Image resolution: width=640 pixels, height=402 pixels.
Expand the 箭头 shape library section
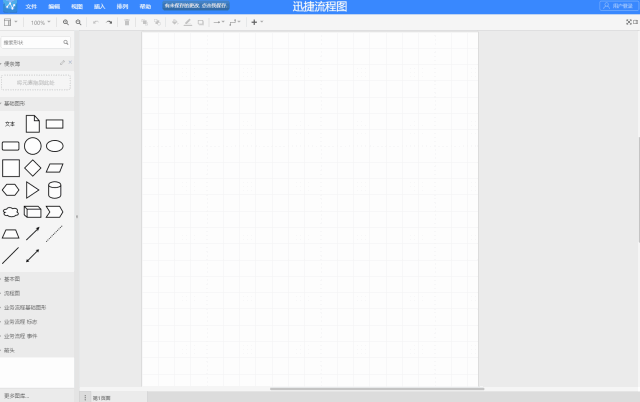click(x=9, y=350)
